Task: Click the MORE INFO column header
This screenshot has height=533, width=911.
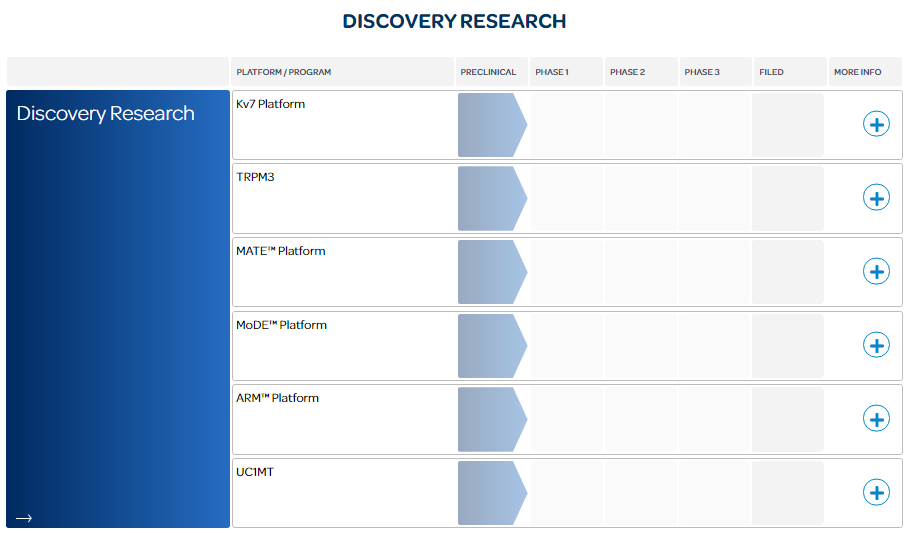Action: 857,72
